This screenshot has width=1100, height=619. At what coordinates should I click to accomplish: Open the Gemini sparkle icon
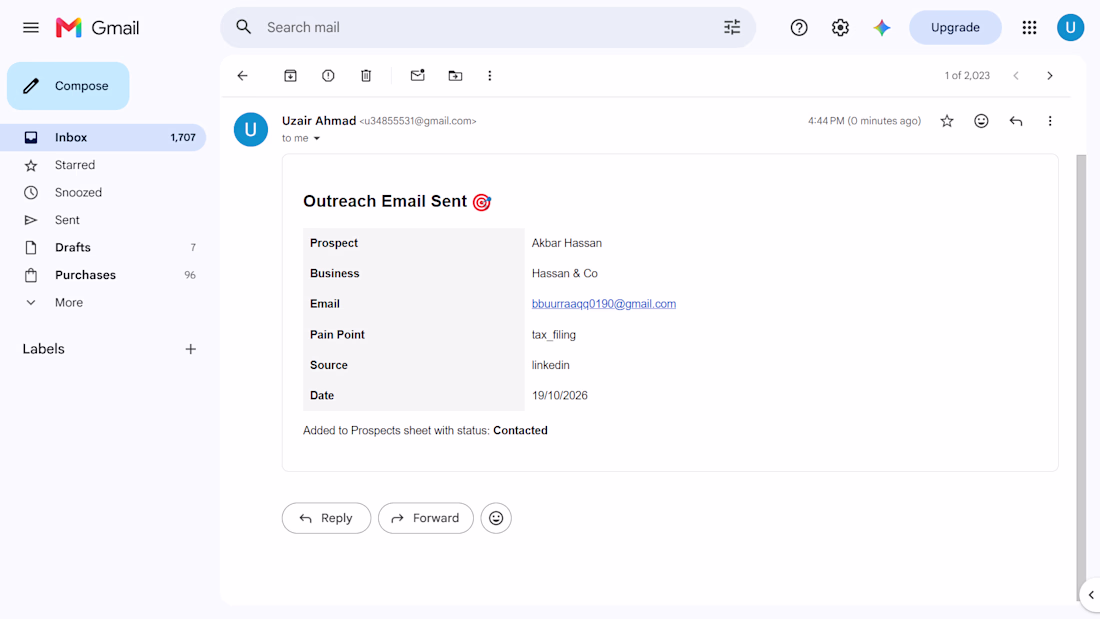[882, 27]
